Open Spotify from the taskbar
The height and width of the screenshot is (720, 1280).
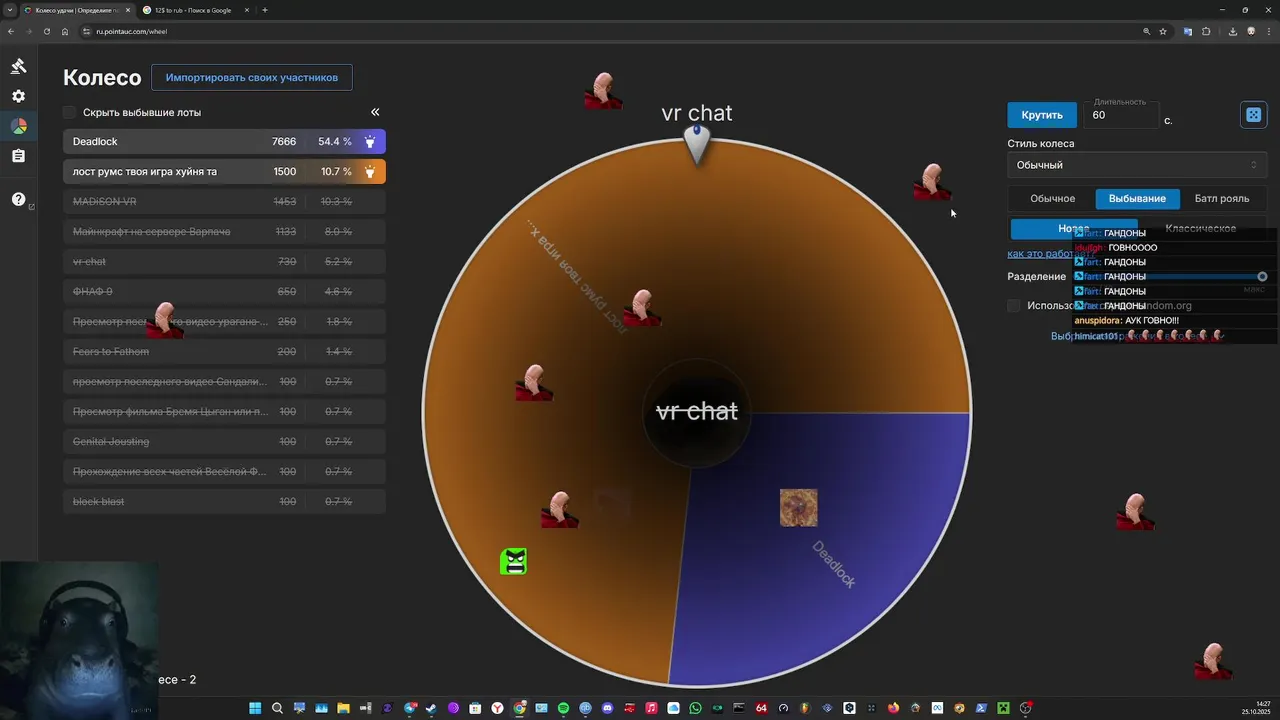pyautogui.click(x=563, y=708)
